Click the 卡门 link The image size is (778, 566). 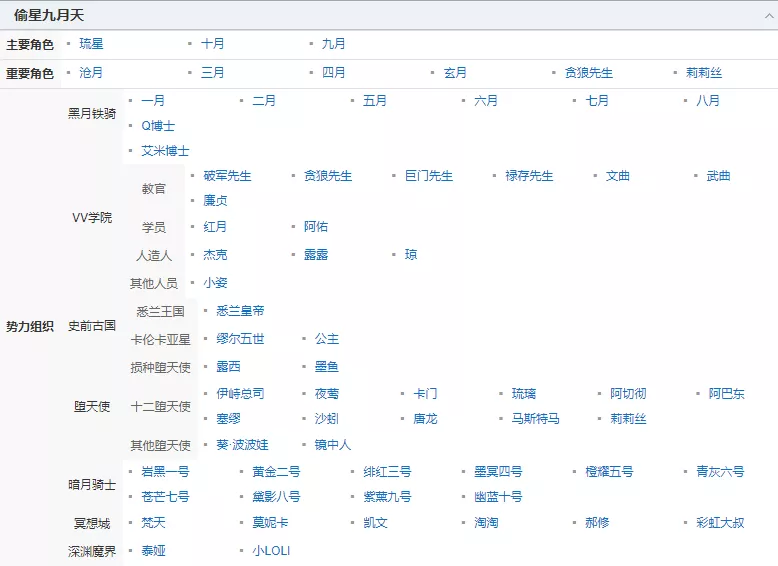click(x=425, y=394)
